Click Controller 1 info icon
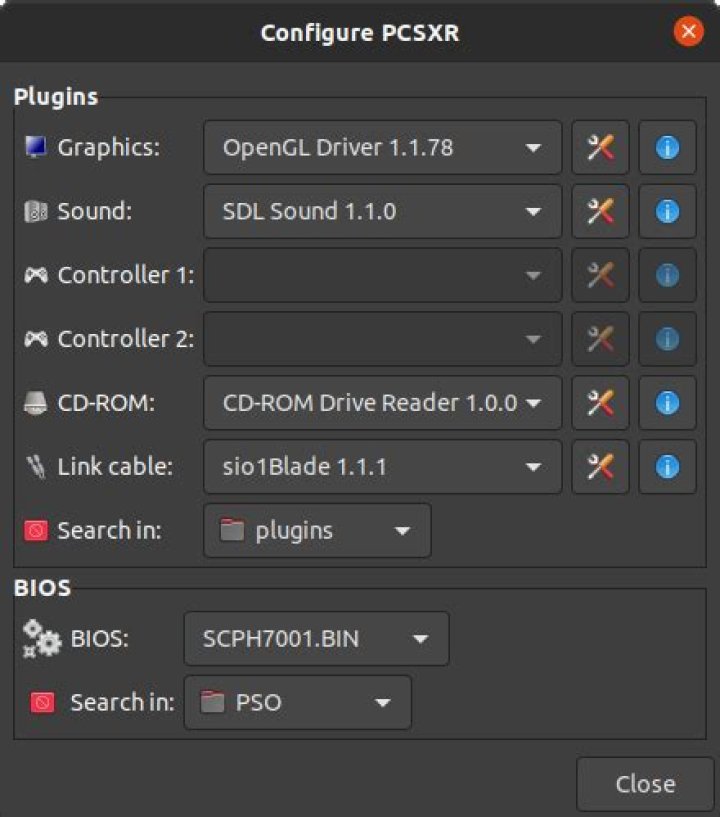720x817 pixels. (x=667, y=275)
